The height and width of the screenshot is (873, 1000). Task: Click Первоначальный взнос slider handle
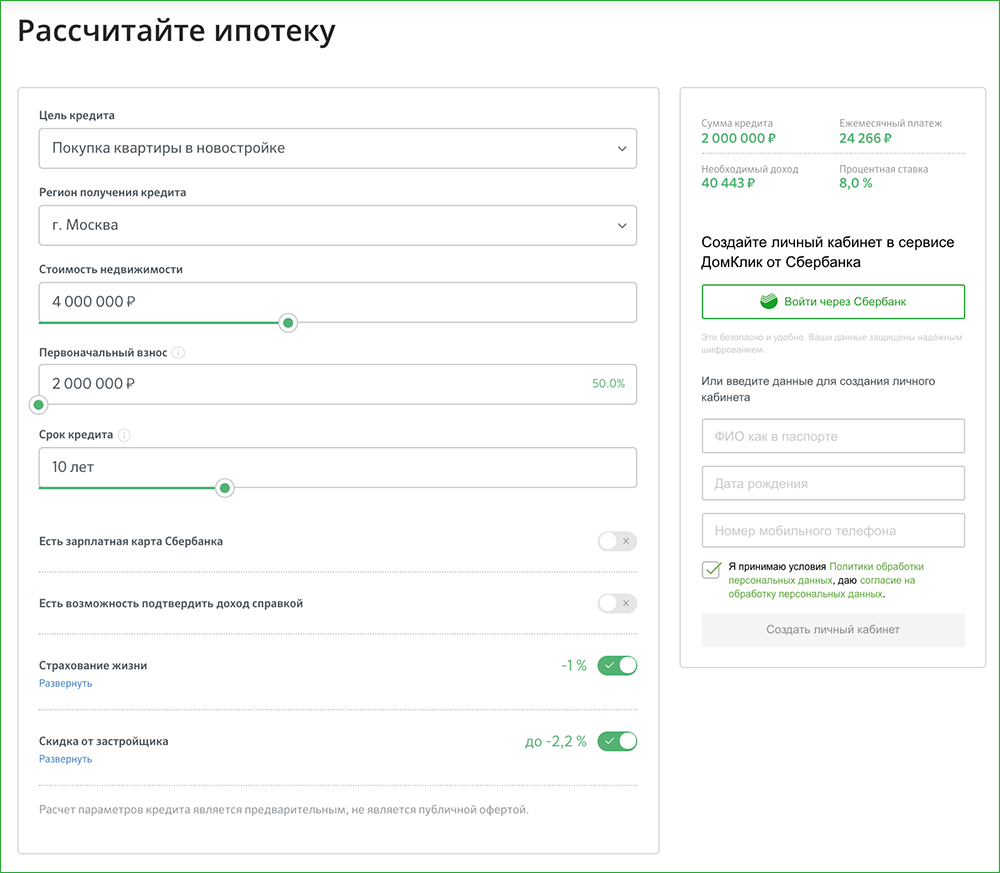point(39,405)
